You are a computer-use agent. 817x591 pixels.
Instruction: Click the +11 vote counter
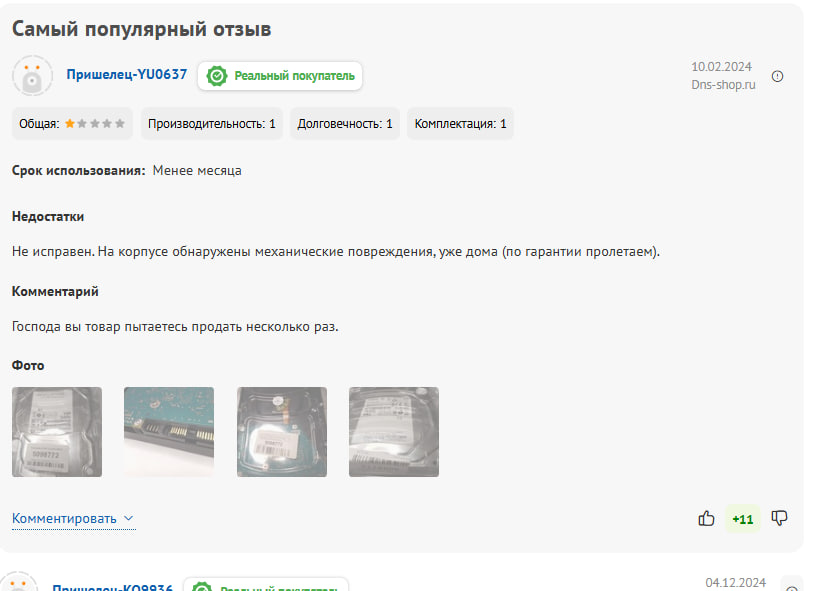(742, 519)
